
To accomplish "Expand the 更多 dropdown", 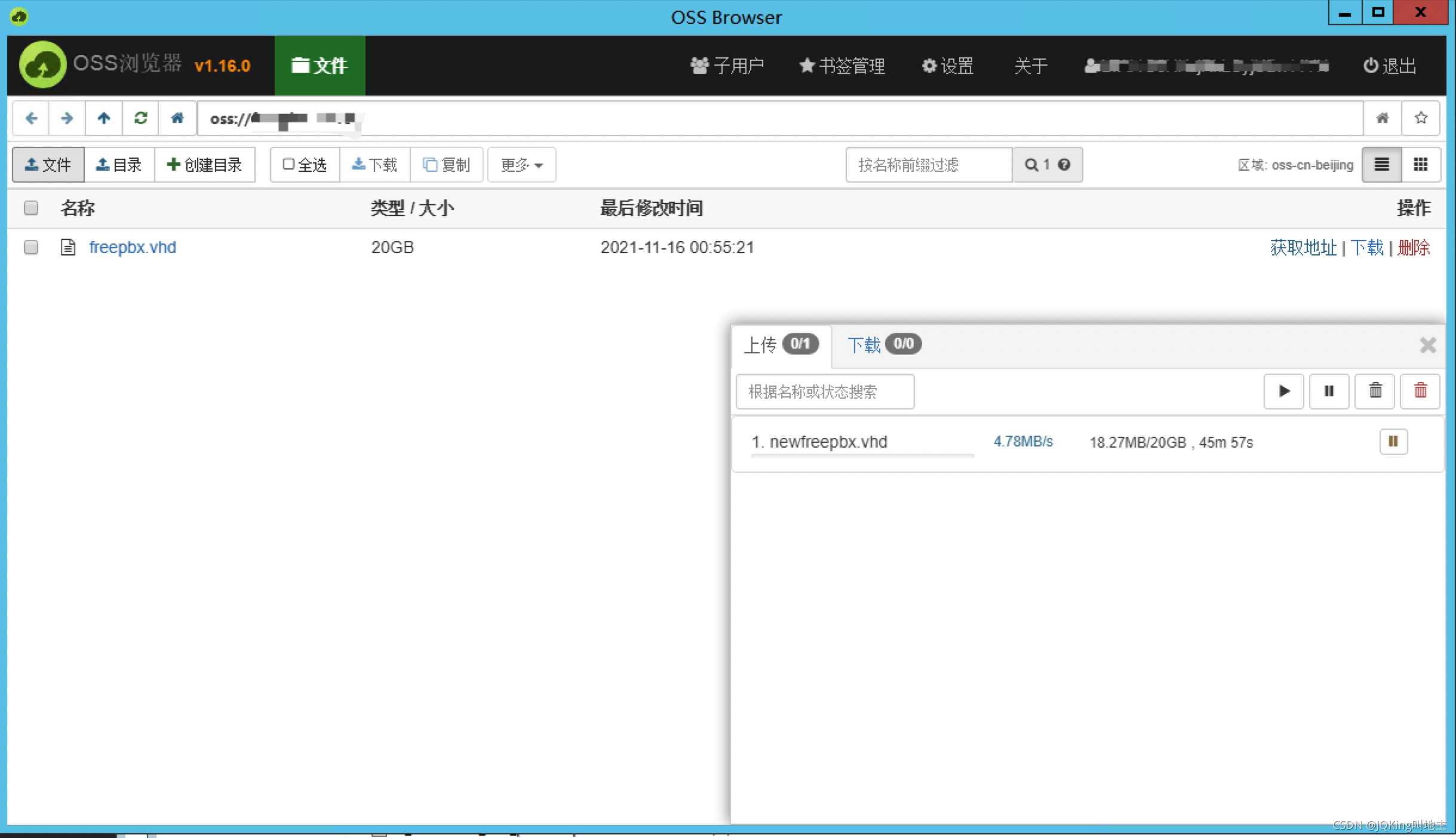I will coord(521,165).
